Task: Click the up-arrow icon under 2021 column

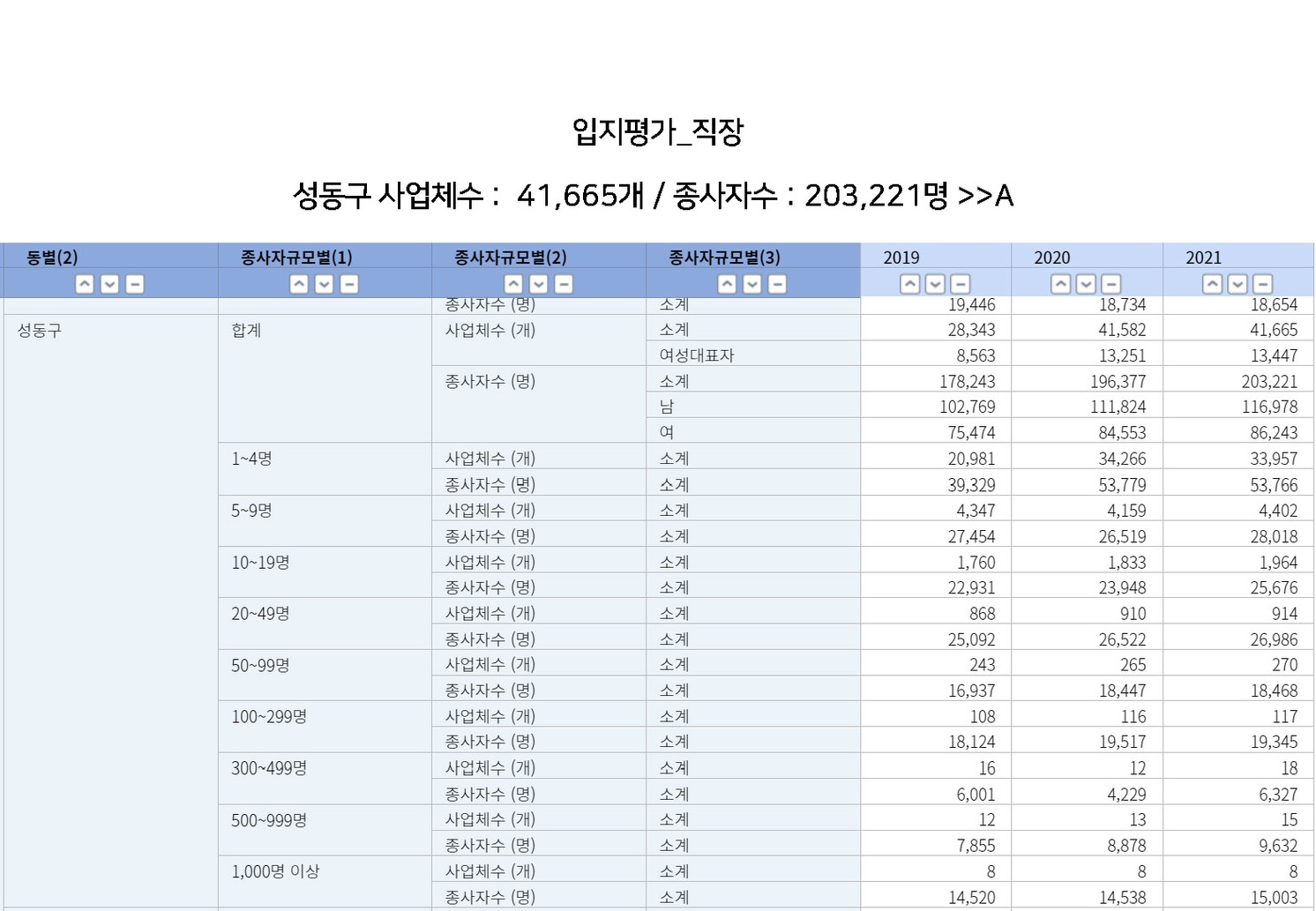Action: [x=1213, y=284]
